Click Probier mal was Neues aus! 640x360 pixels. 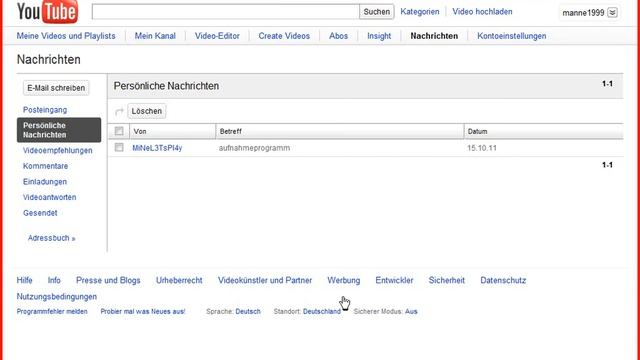pos(143,311)
